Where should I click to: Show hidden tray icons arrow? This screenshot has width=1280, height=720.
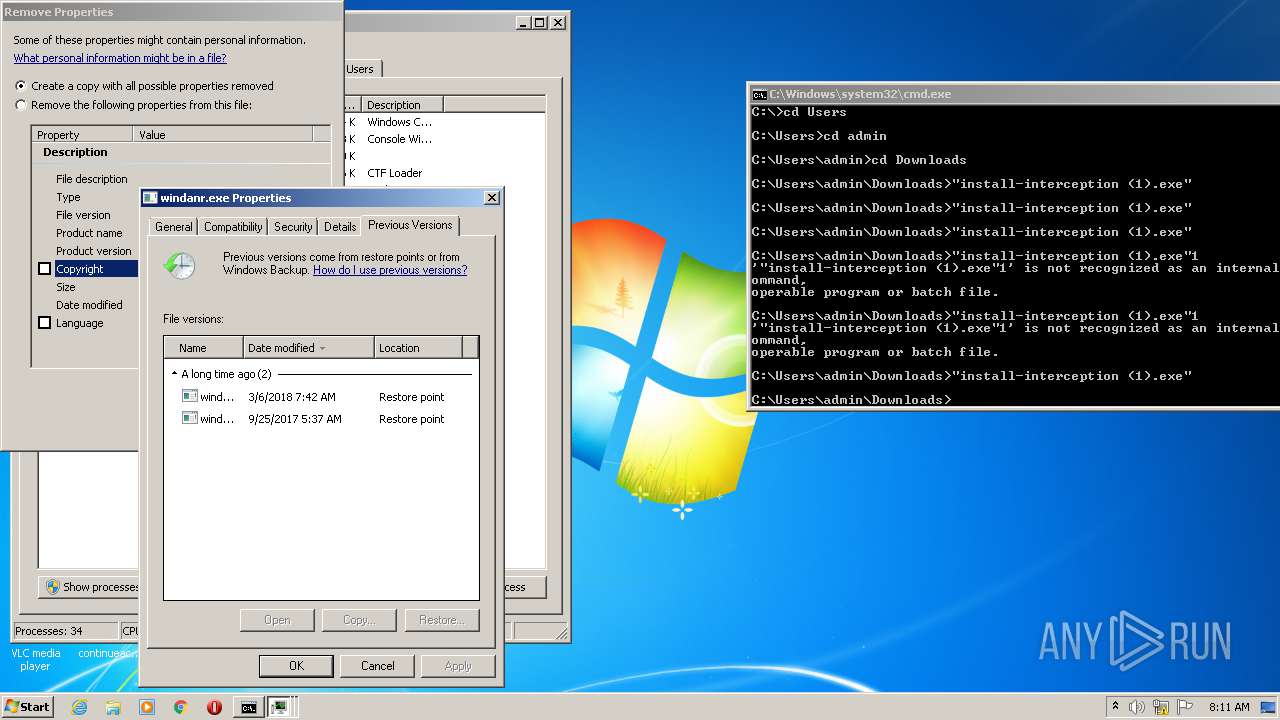click(1115, 707)
